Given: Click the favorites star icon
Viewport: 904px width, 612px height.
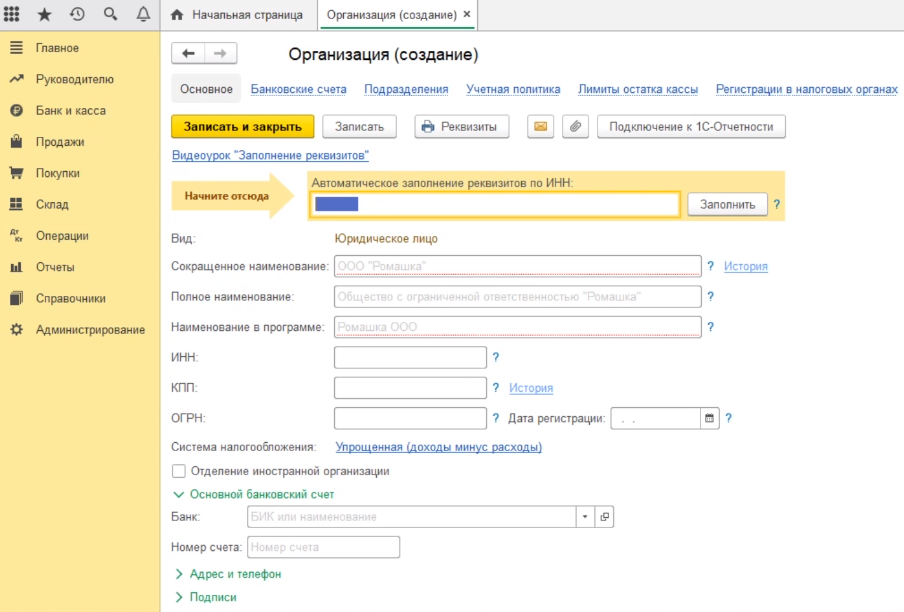Looking at the screenshot, I should pos(45,13).
